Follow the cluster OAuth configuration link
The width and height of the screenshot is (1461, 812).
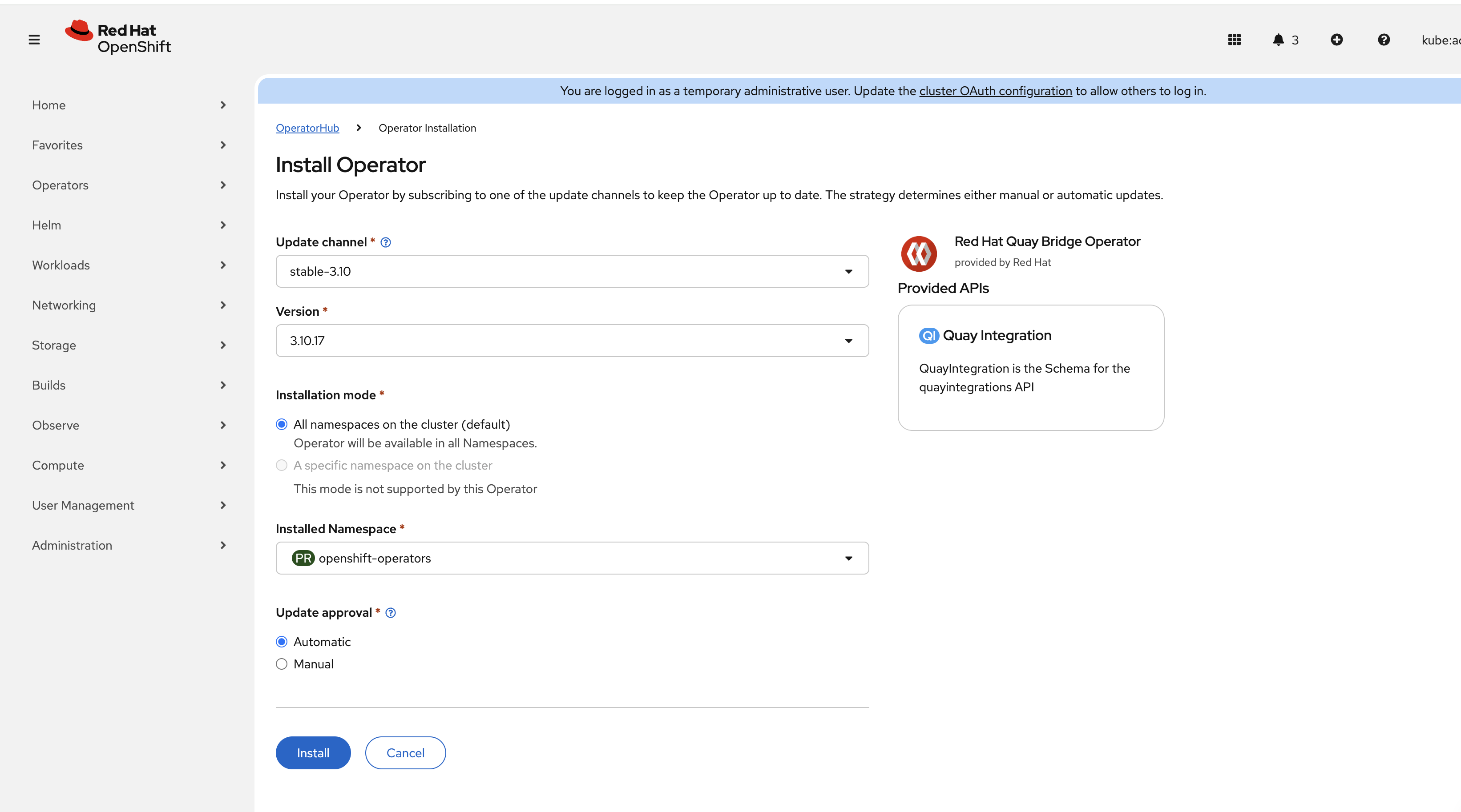995,91
